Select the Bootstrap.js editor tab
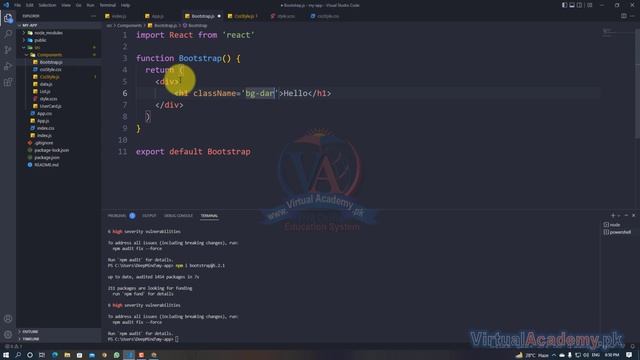The height and width of the screenshot is (360, 640). pos(203,16)
